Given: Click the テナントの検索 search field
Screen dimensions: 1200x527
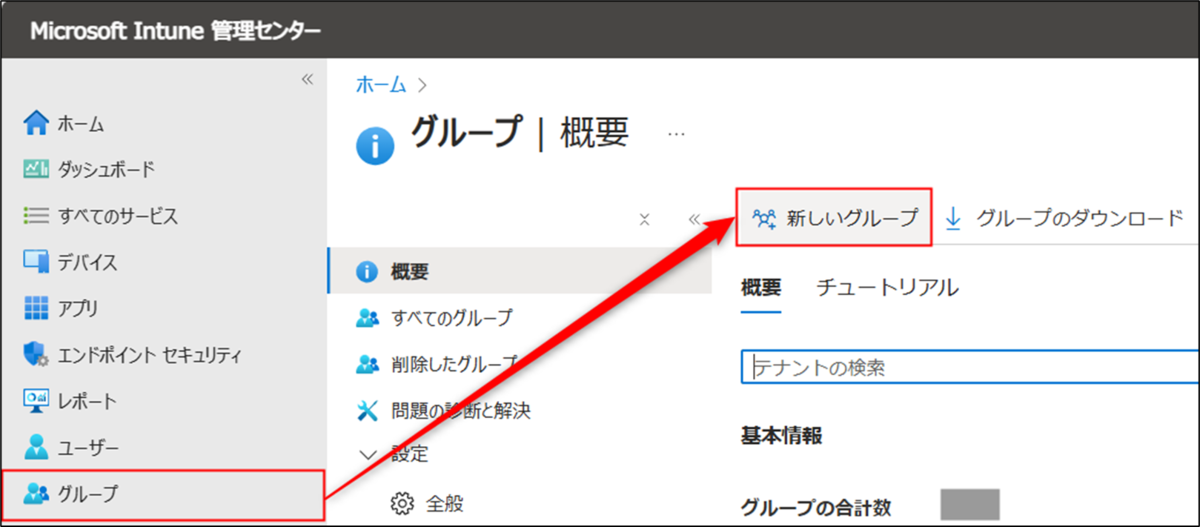Looking at the screenshot, I should coord(970,367).
